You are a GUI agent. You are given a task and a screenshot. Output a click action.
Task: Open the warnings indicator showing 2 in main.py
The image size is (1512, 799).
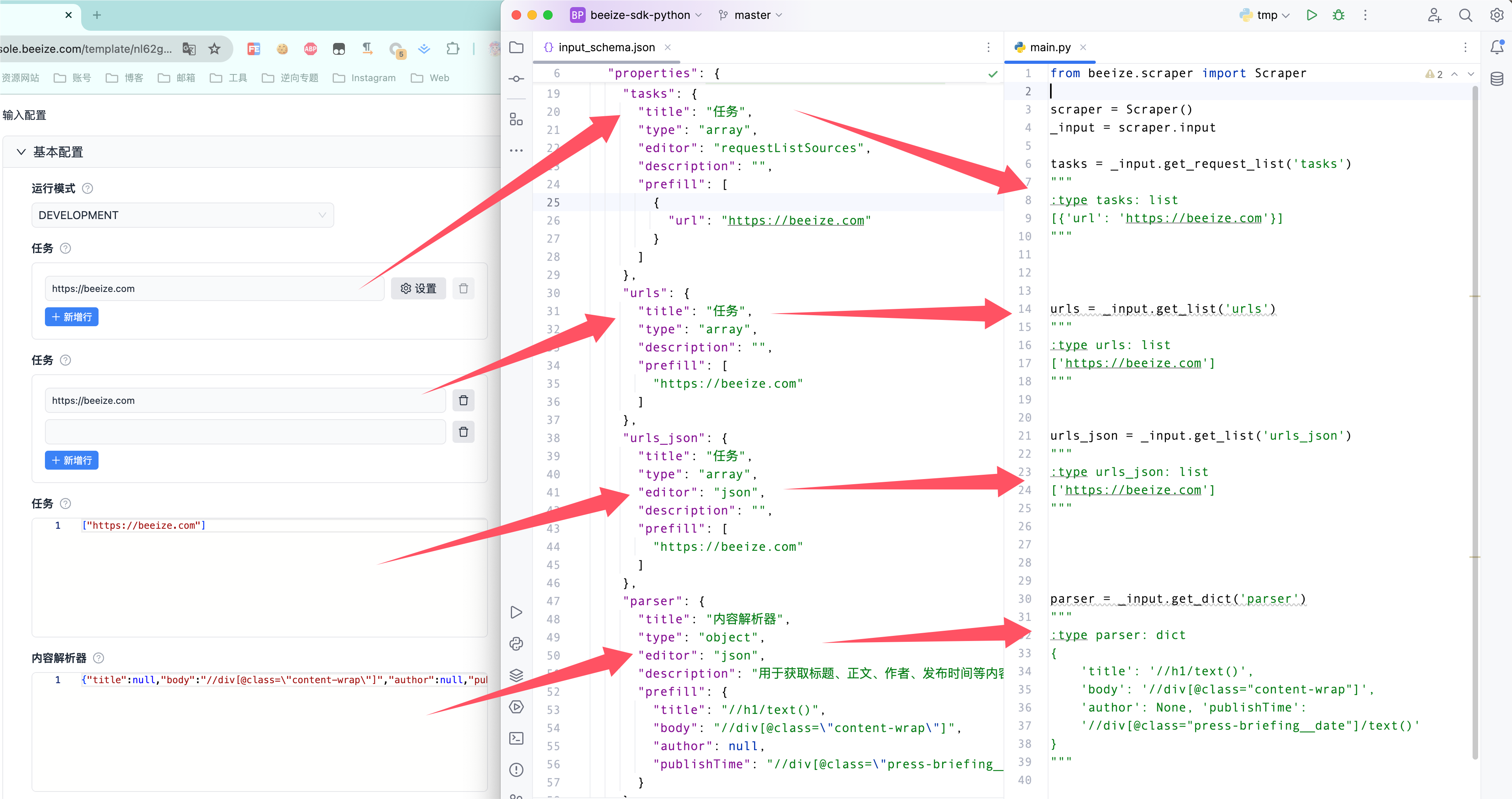click(x=1433, y=74)
